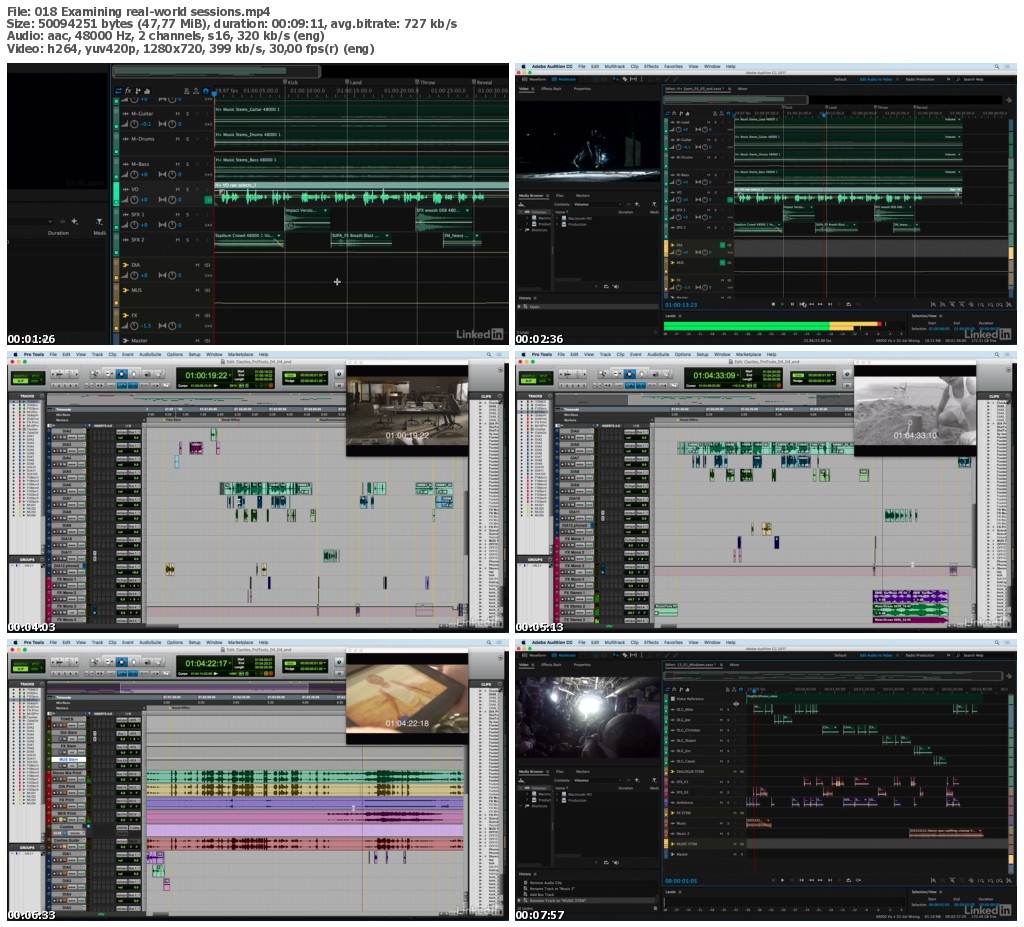Click the Play button in the 00:07:57 frame transport
Viewport: 1024px width, 927px height.
point(783,880)
